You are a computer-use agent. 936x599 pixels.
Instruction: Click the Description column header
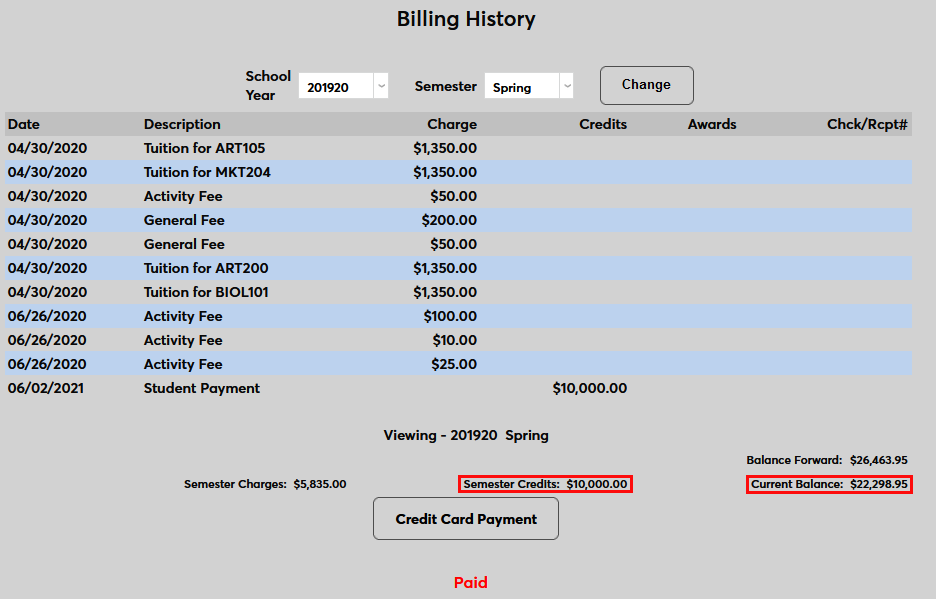click(181, 124)
